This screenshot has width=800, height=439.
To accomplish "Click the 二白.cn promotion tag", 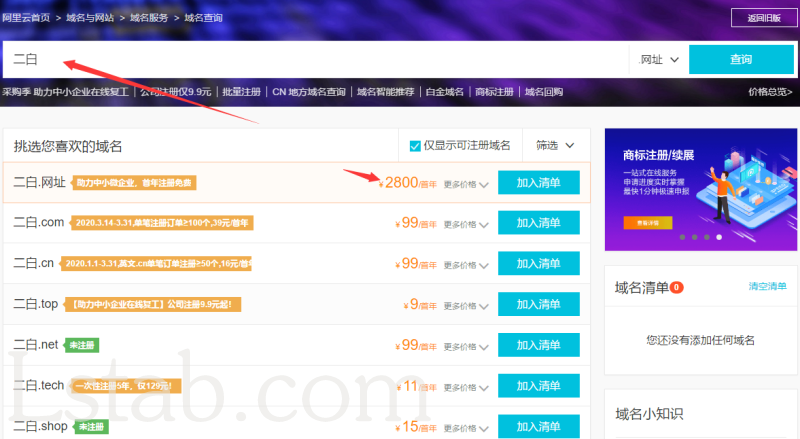I will (x=156, y=264).
